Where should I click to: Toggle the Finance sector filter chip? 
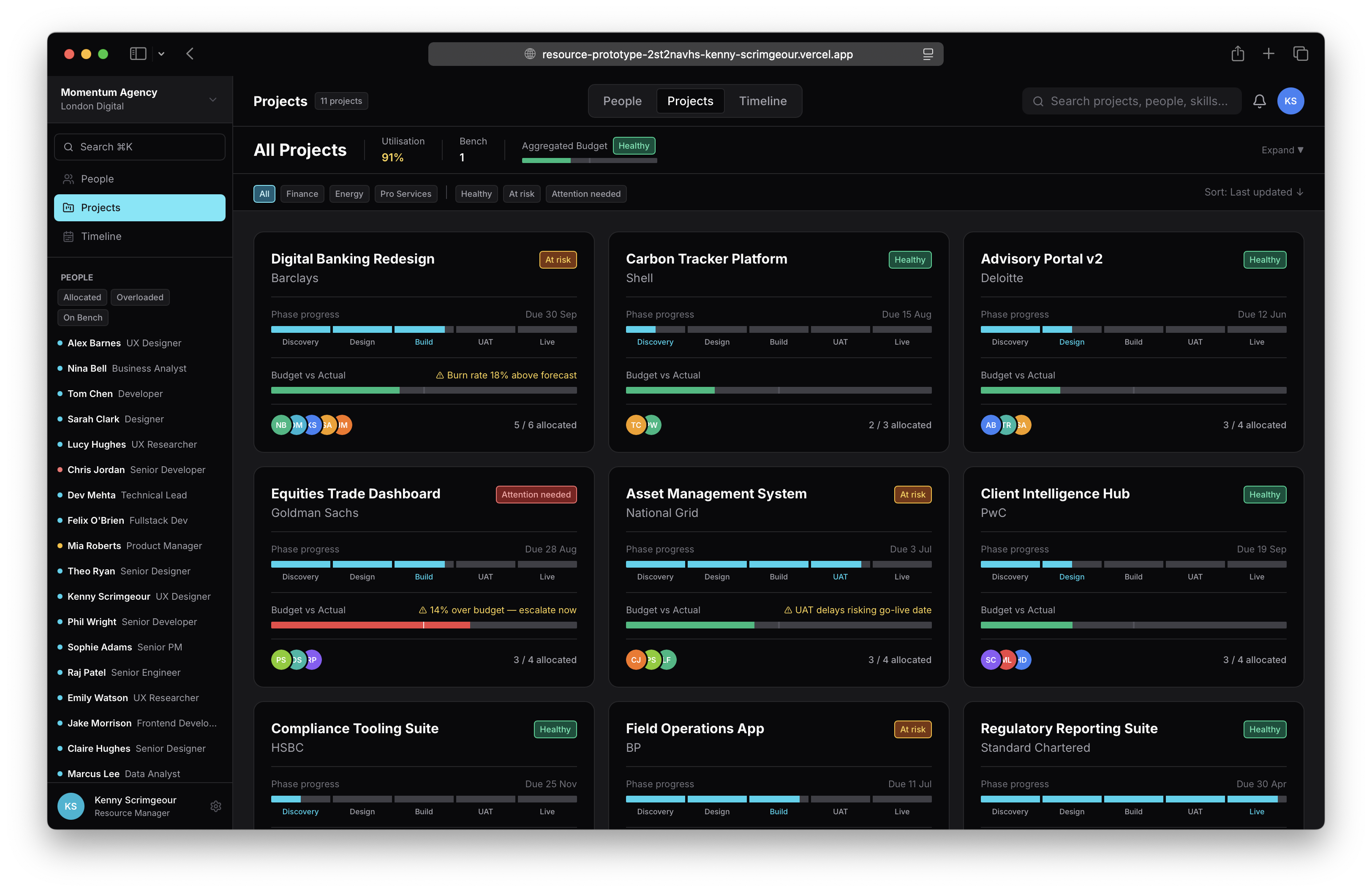click(x=302, y=193)
